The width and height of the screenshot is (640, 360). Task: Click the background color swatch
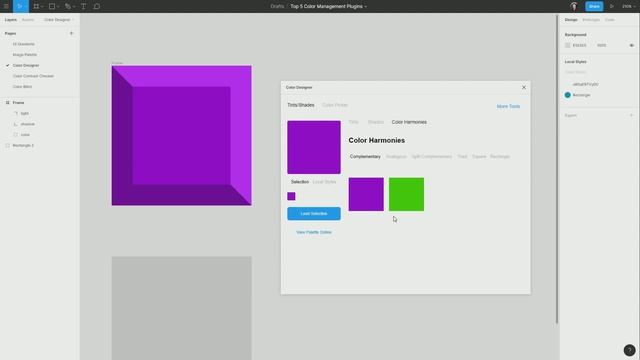[567, 45]
